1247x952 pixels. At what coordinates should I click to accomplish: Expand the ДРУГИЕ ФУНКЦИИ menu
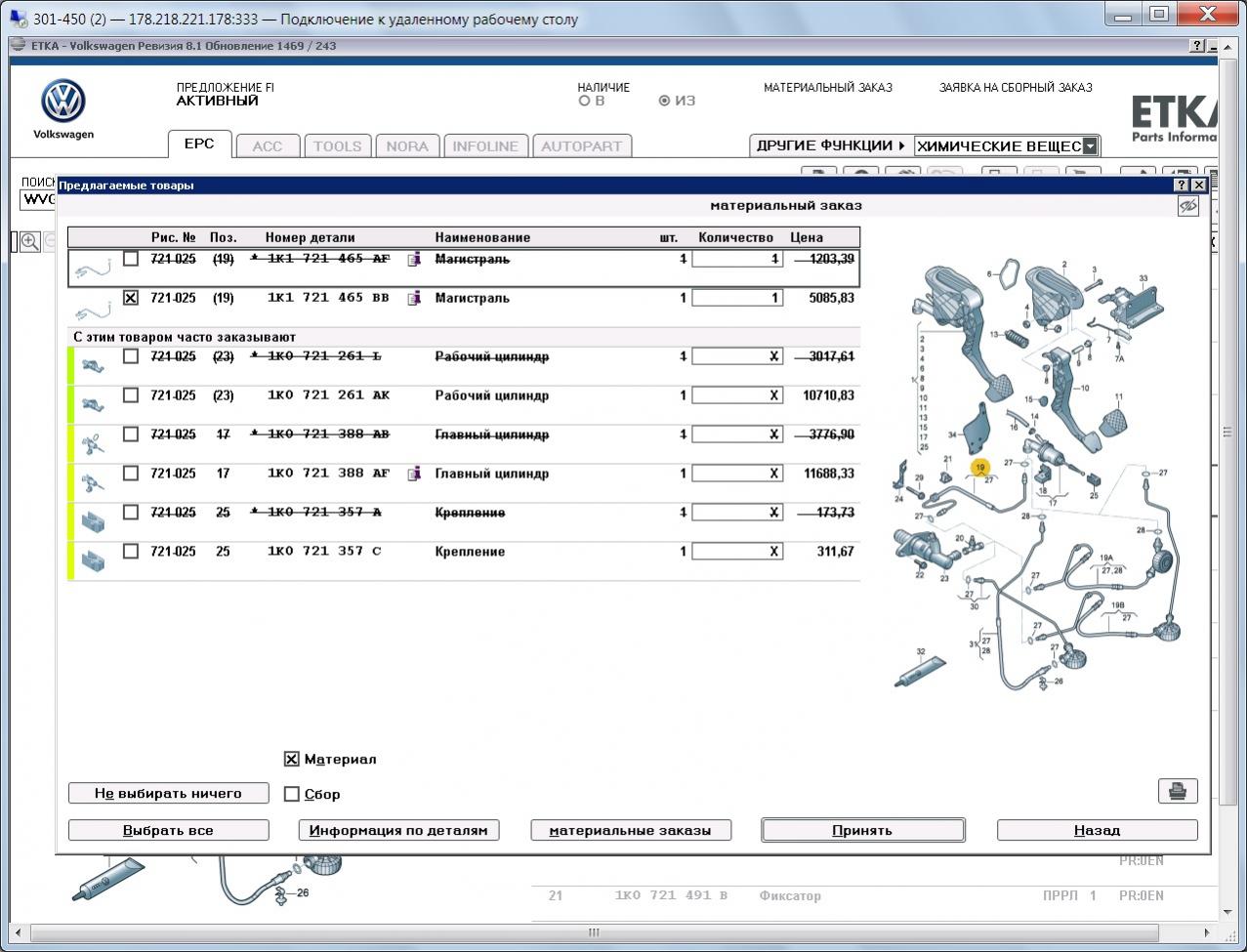tap(831, 145)
